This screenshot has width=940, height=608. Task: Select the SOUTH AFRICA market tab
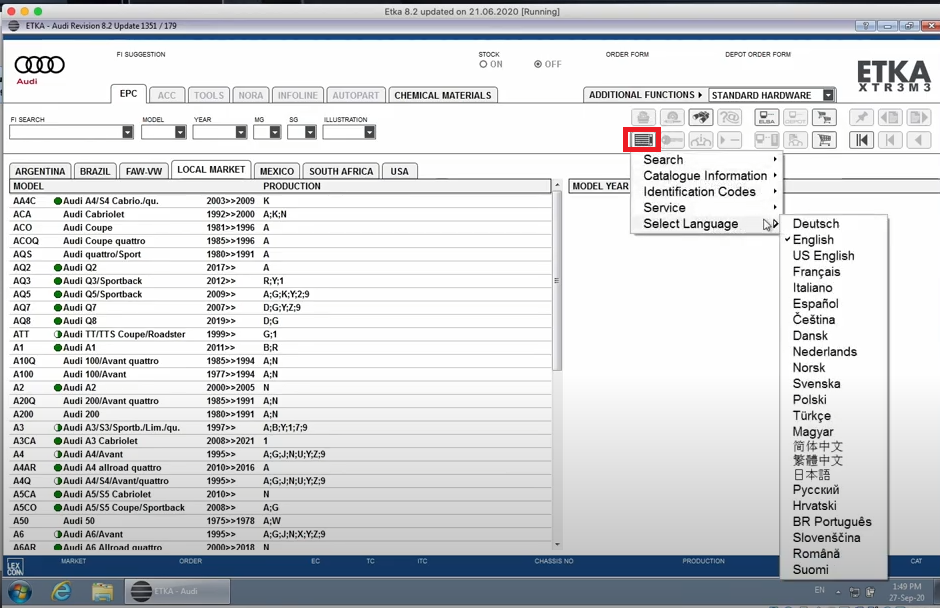pos(341,171)
